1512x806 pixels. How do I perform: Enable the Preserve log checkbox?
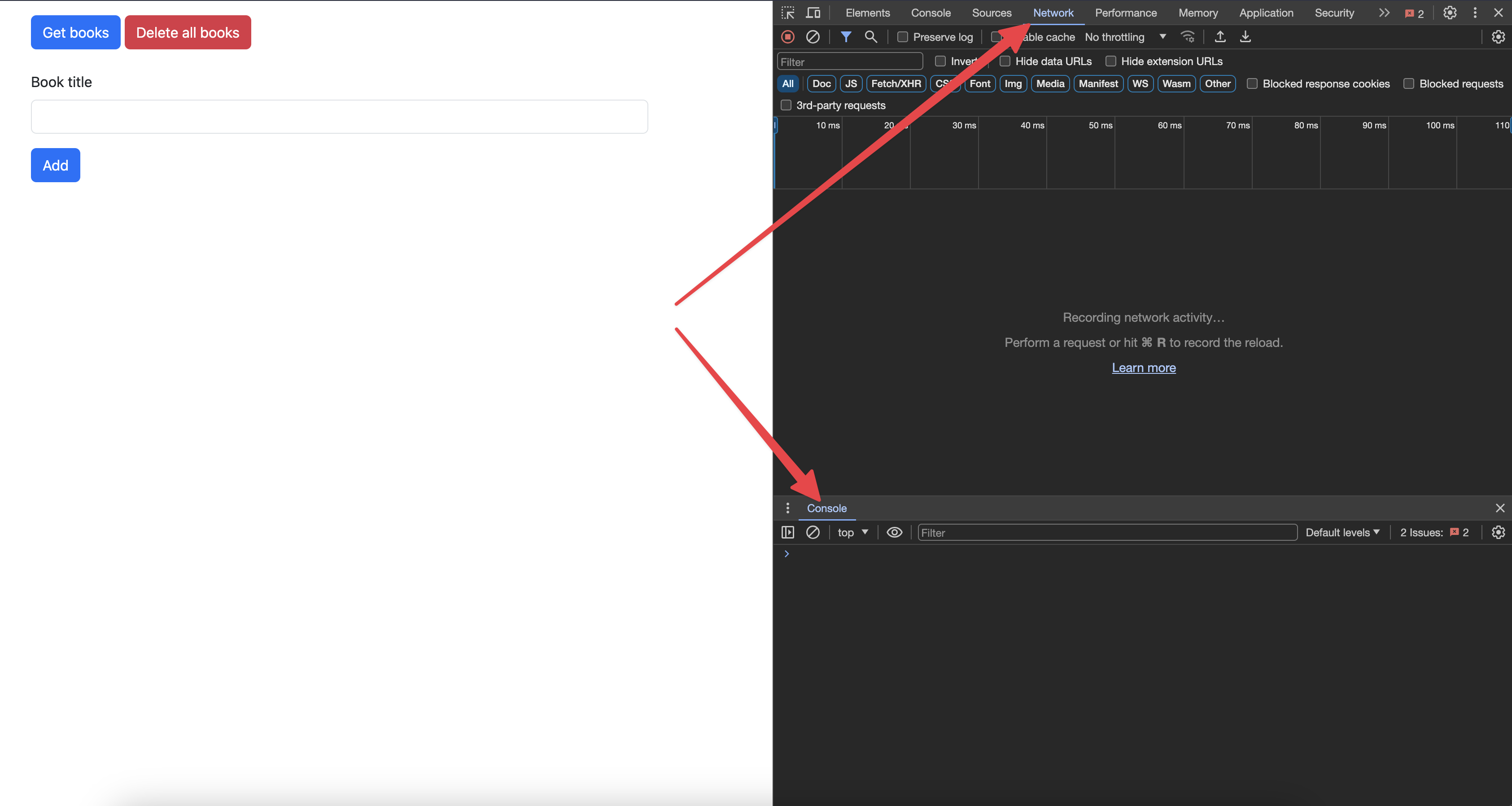[903, 37]
